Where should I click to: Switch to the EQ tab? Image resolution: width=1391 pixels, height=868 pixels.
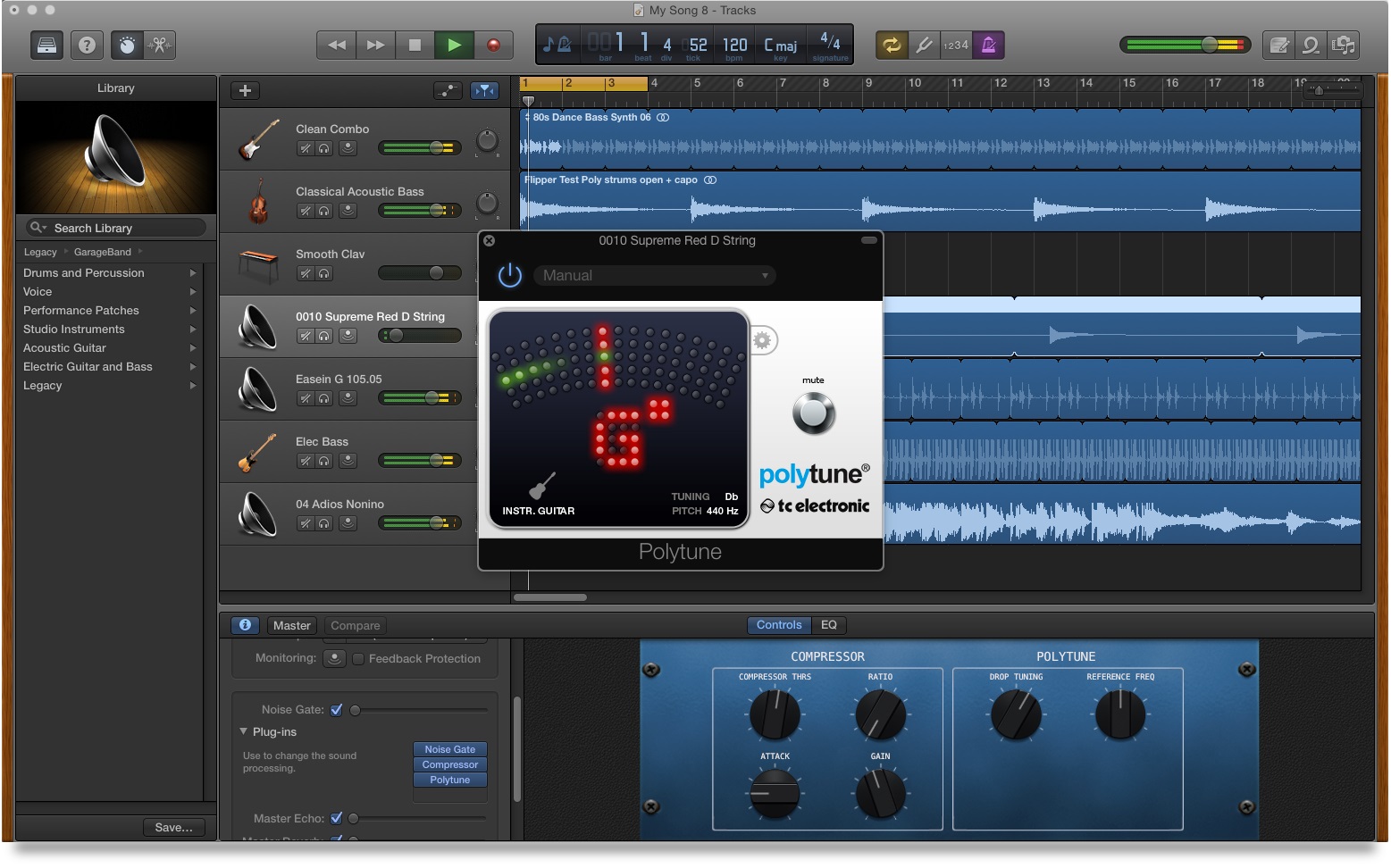(x=829, y=625)
